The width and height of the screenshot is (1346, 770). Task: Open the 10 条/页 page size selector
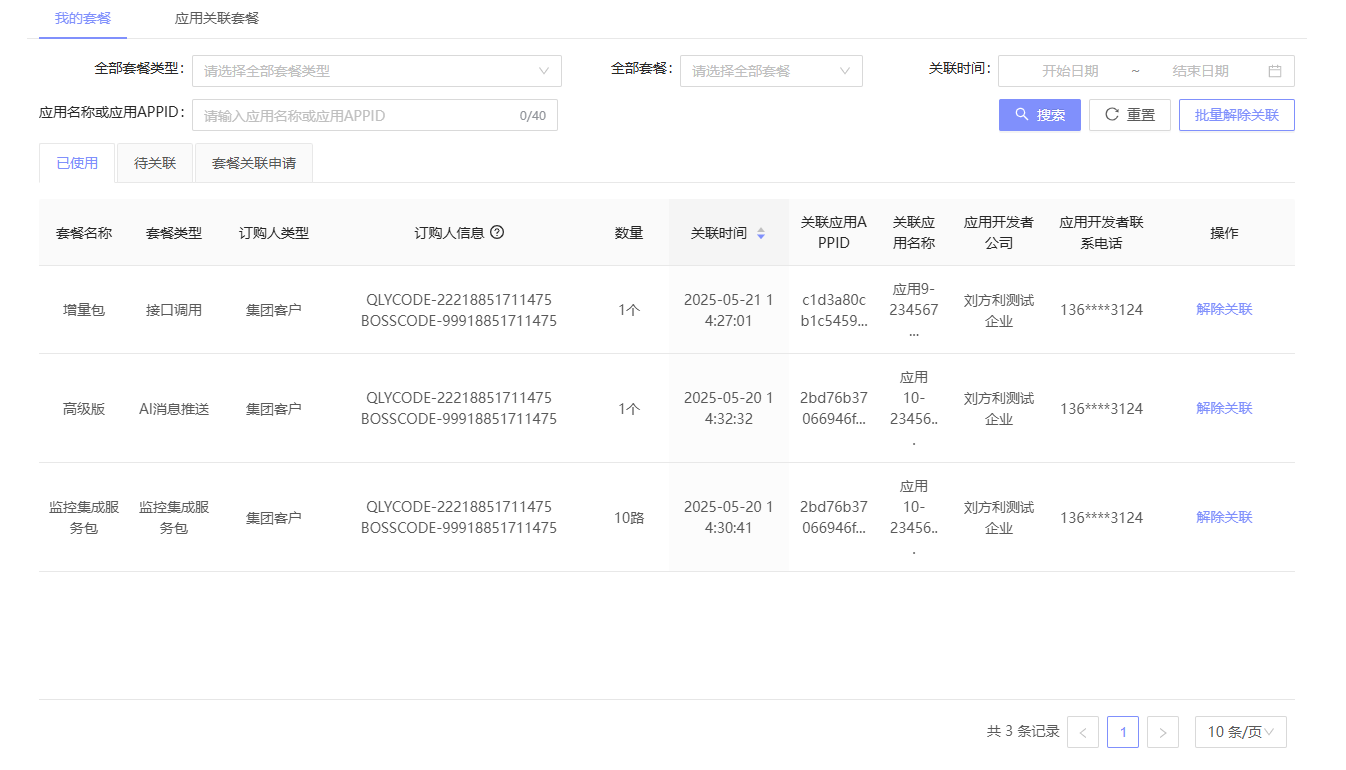click(1241, 732)
